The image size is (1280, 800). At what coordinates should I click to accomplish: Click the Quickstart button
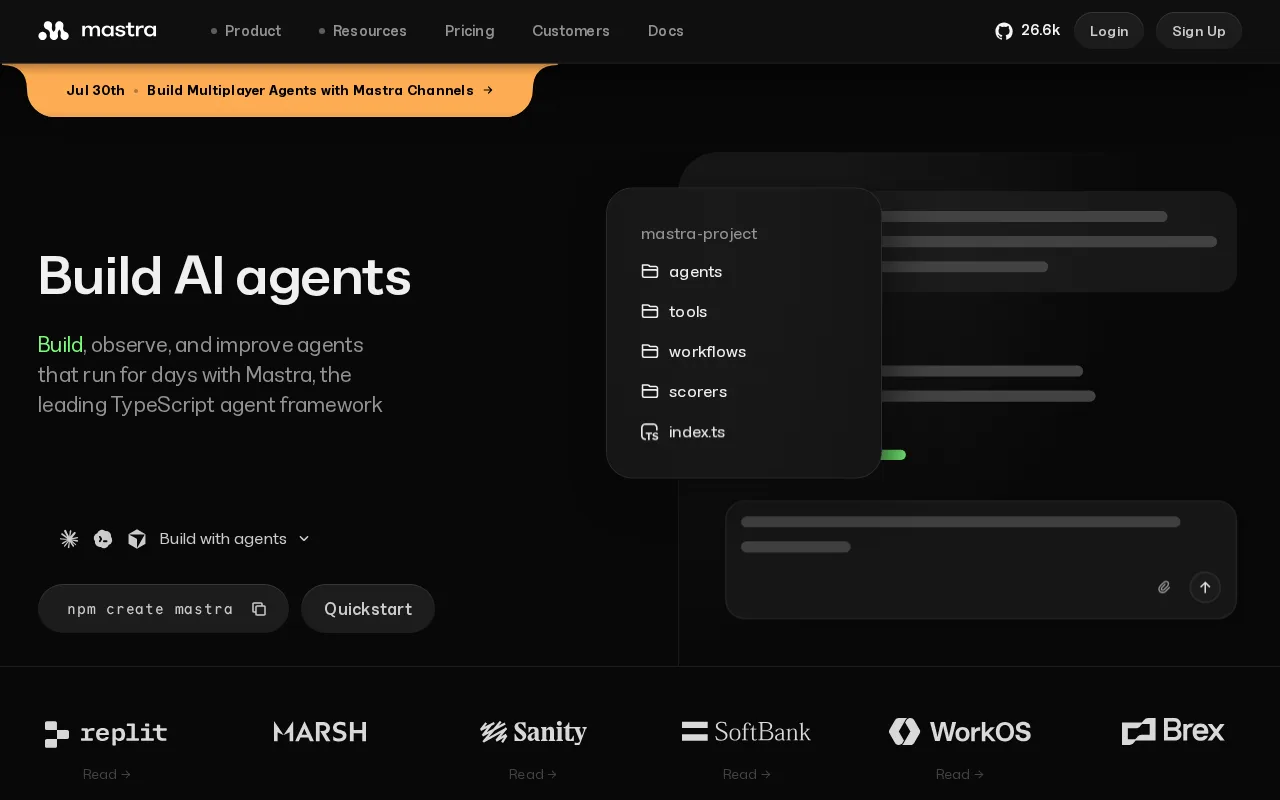click(368, 609)
